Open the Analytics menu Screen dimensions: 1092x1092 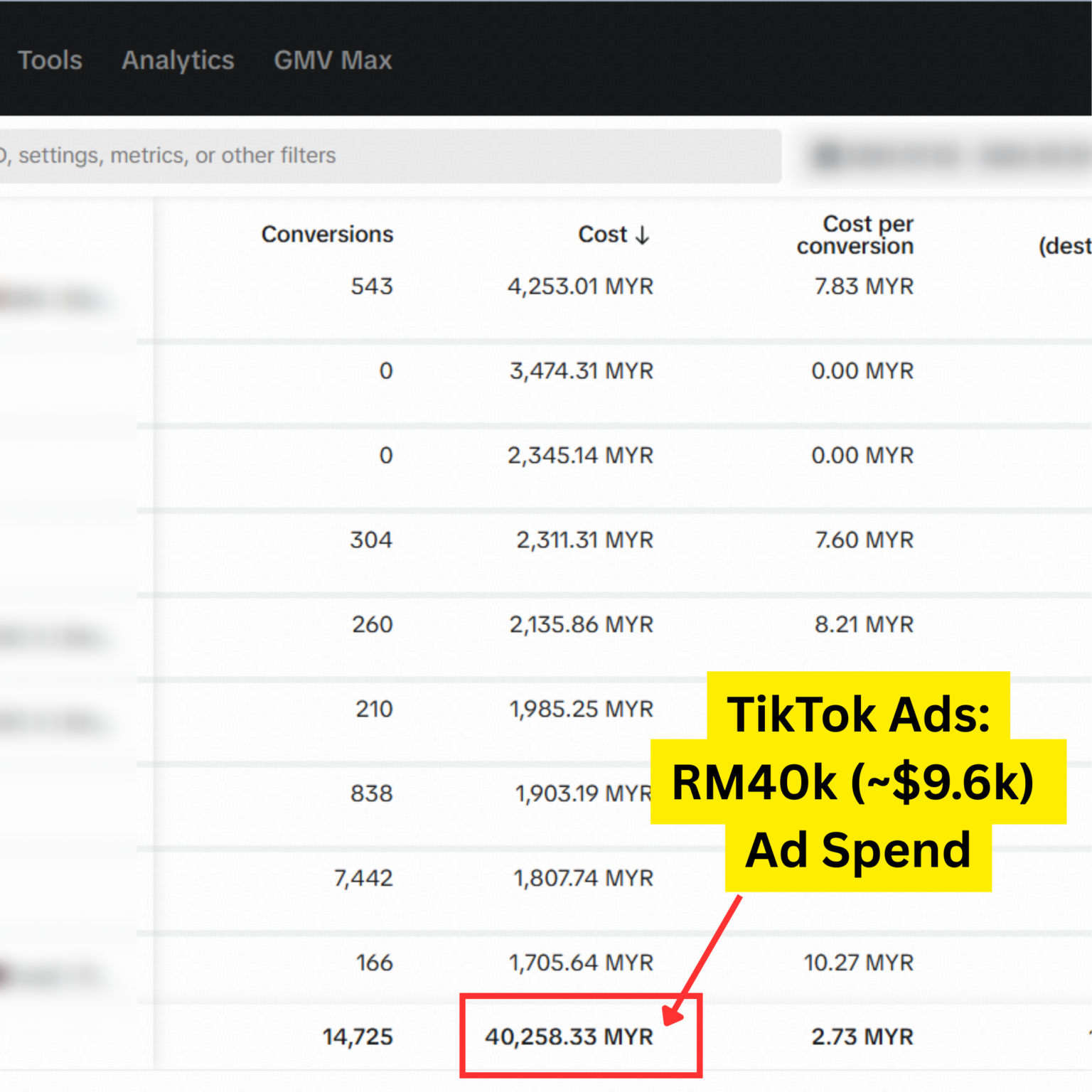(178, 60)
